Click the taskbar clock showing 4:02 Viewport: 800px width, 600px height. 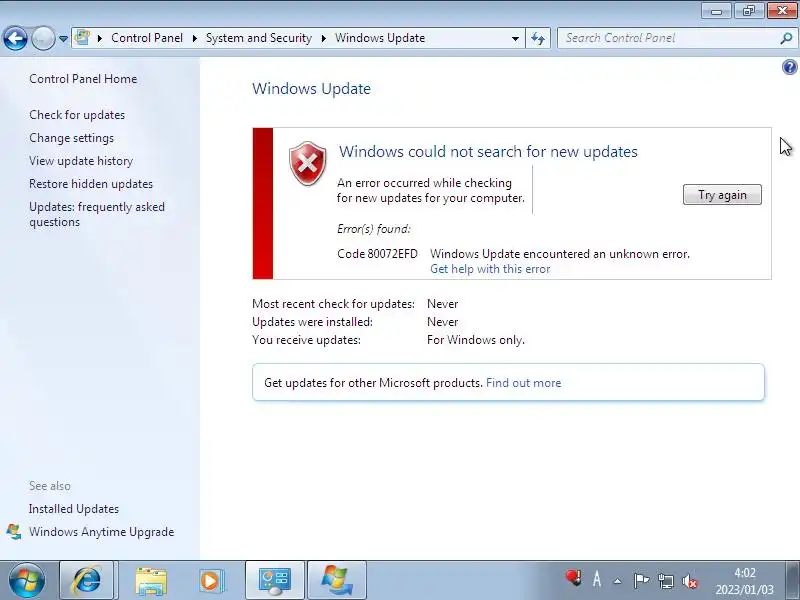tap(744, 581)
